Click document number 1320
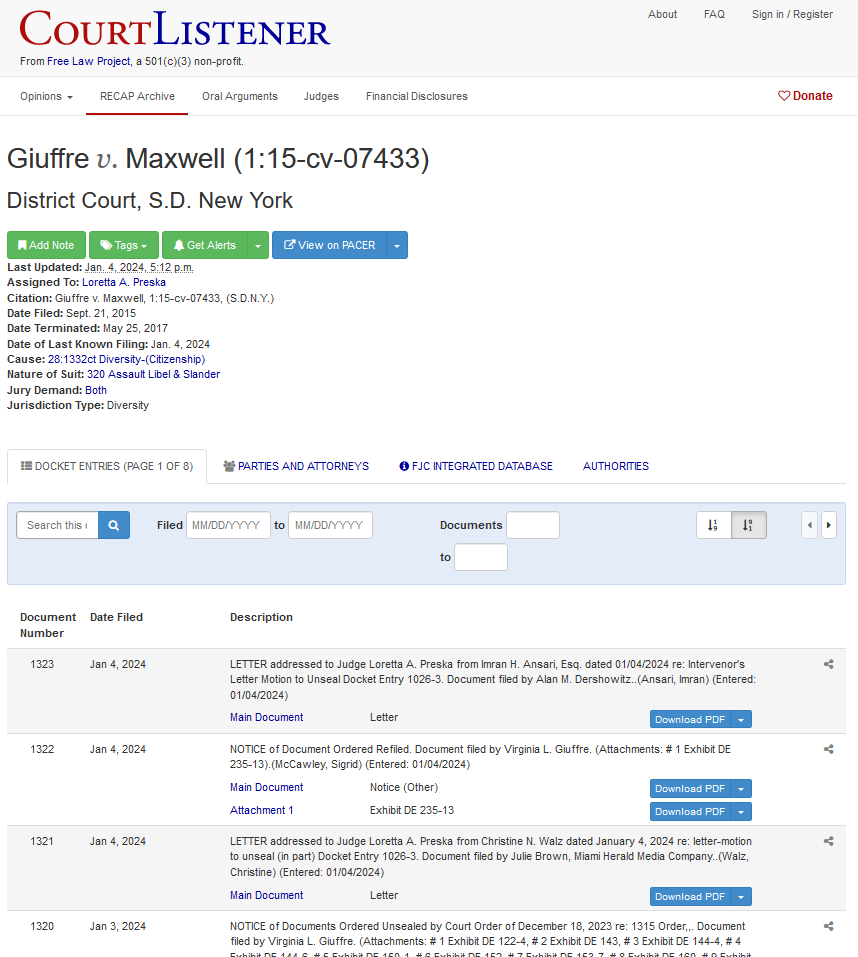The width and height of the screenshot is (858, 957). [42, 926]
